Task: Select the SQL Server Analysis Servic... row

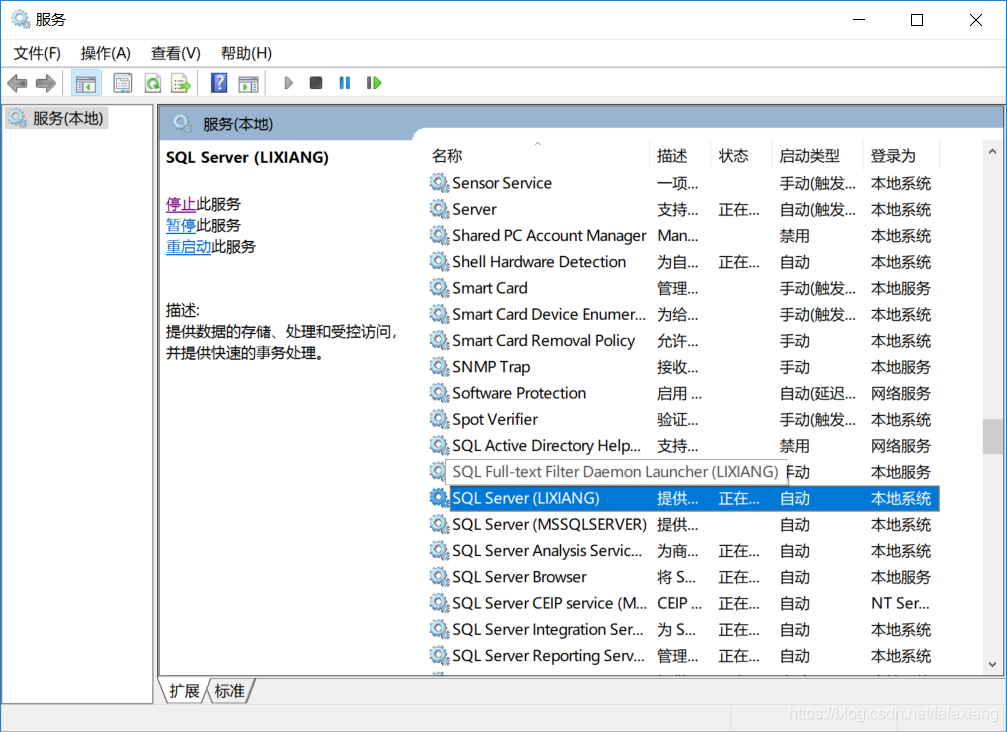Action: (684, 551)
